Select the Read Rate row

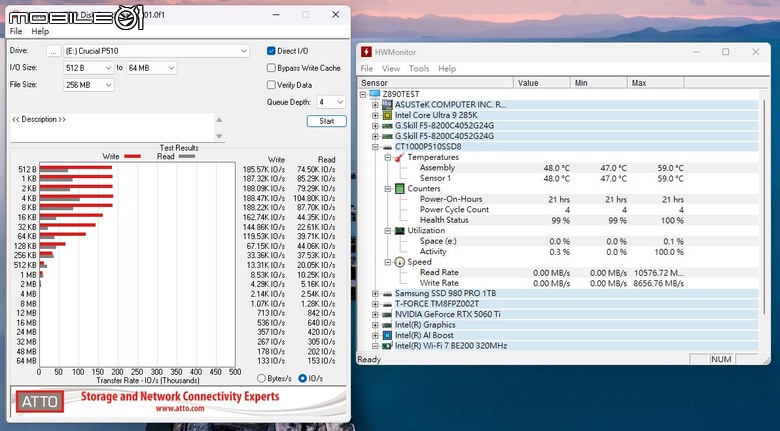click(x=558, y=273)
